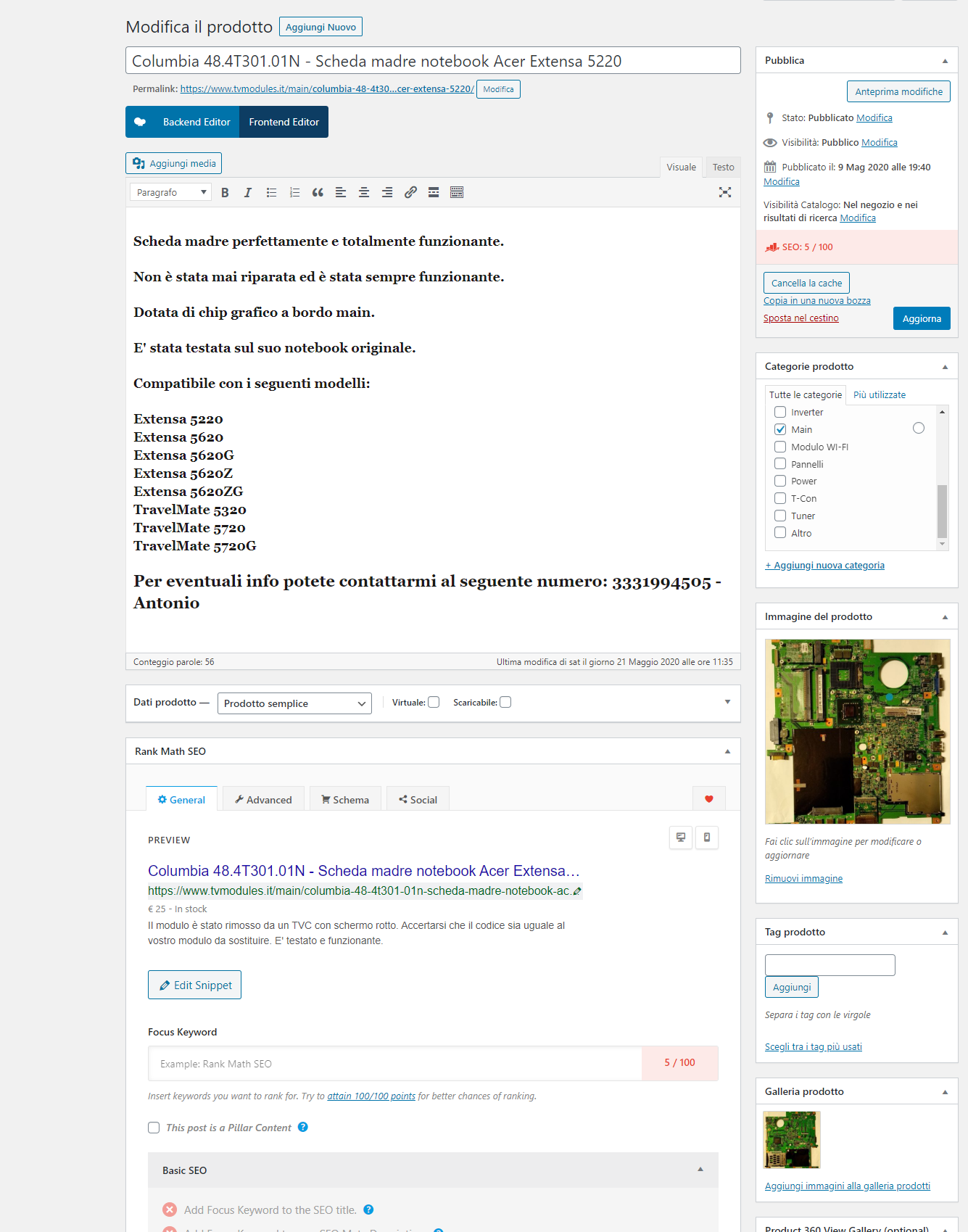Click the product main image thumbnail

click(x=857, y=731)
